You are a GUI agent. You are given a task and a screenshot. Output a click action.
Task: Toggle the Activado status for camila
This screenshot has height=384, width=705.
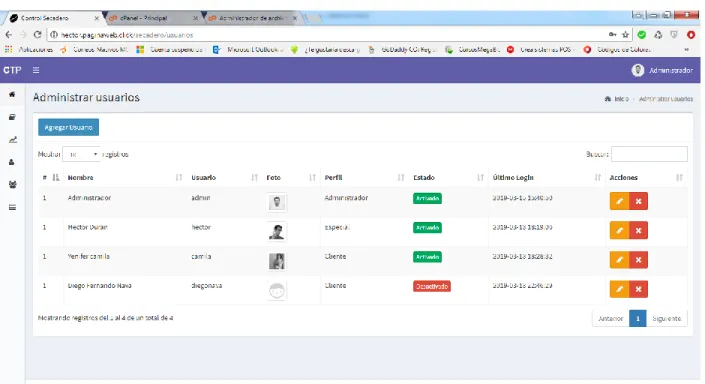(x=427, y=257)
